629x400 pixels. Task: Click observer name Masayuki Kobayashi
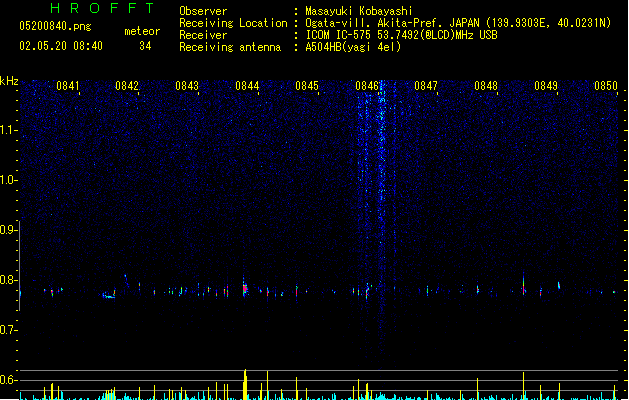point(359,11)
